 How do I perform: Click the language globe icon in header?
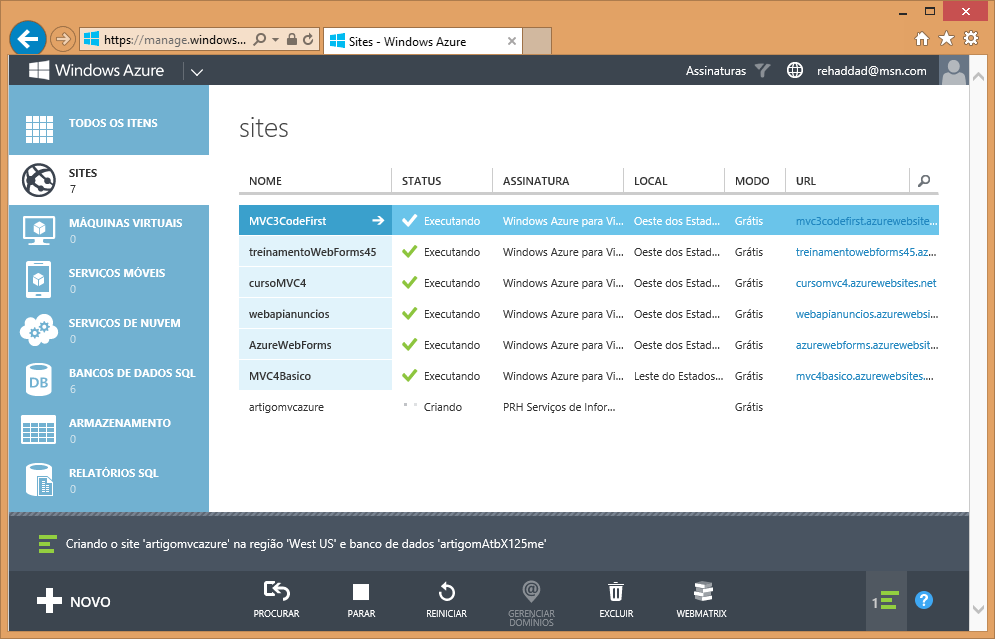pos(794,70)
